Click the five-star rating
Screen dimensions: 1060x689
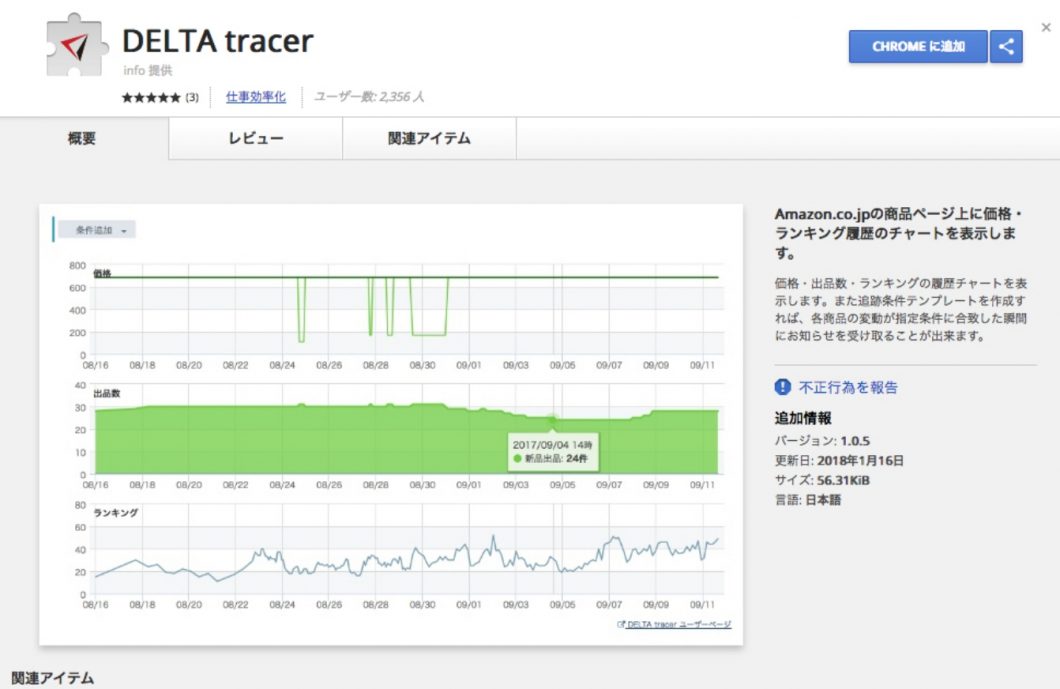tap(151, 97)
